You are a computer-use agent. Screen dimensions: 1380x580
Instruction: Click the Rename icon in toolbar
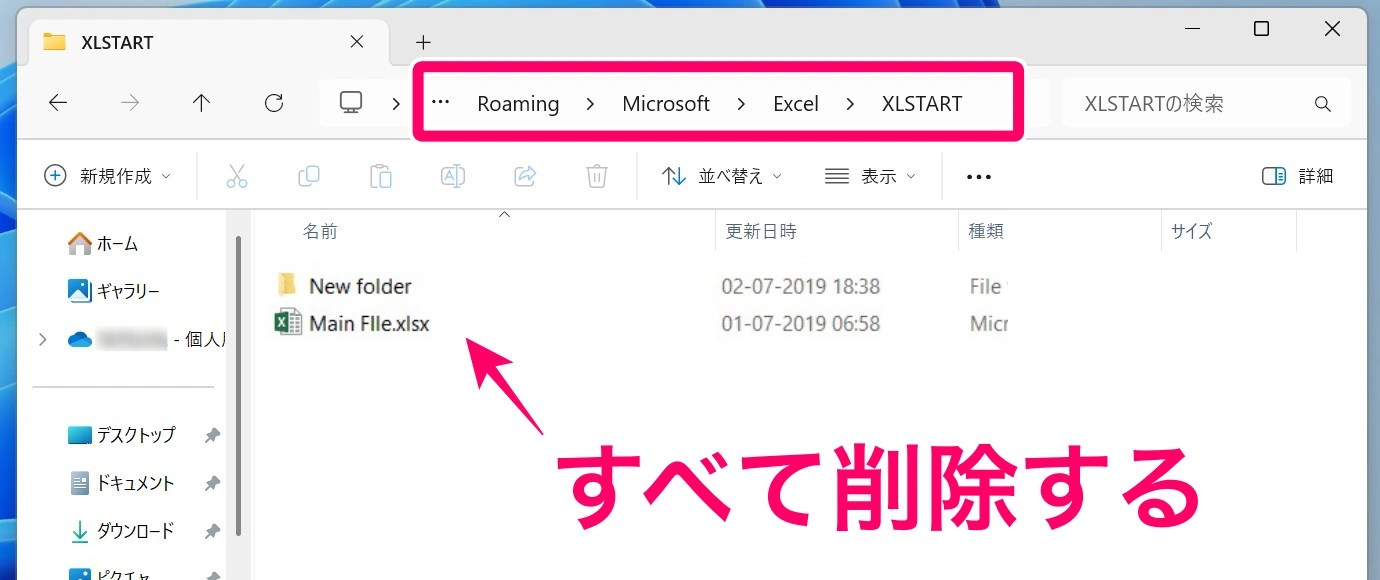click(x=453, y=176)
